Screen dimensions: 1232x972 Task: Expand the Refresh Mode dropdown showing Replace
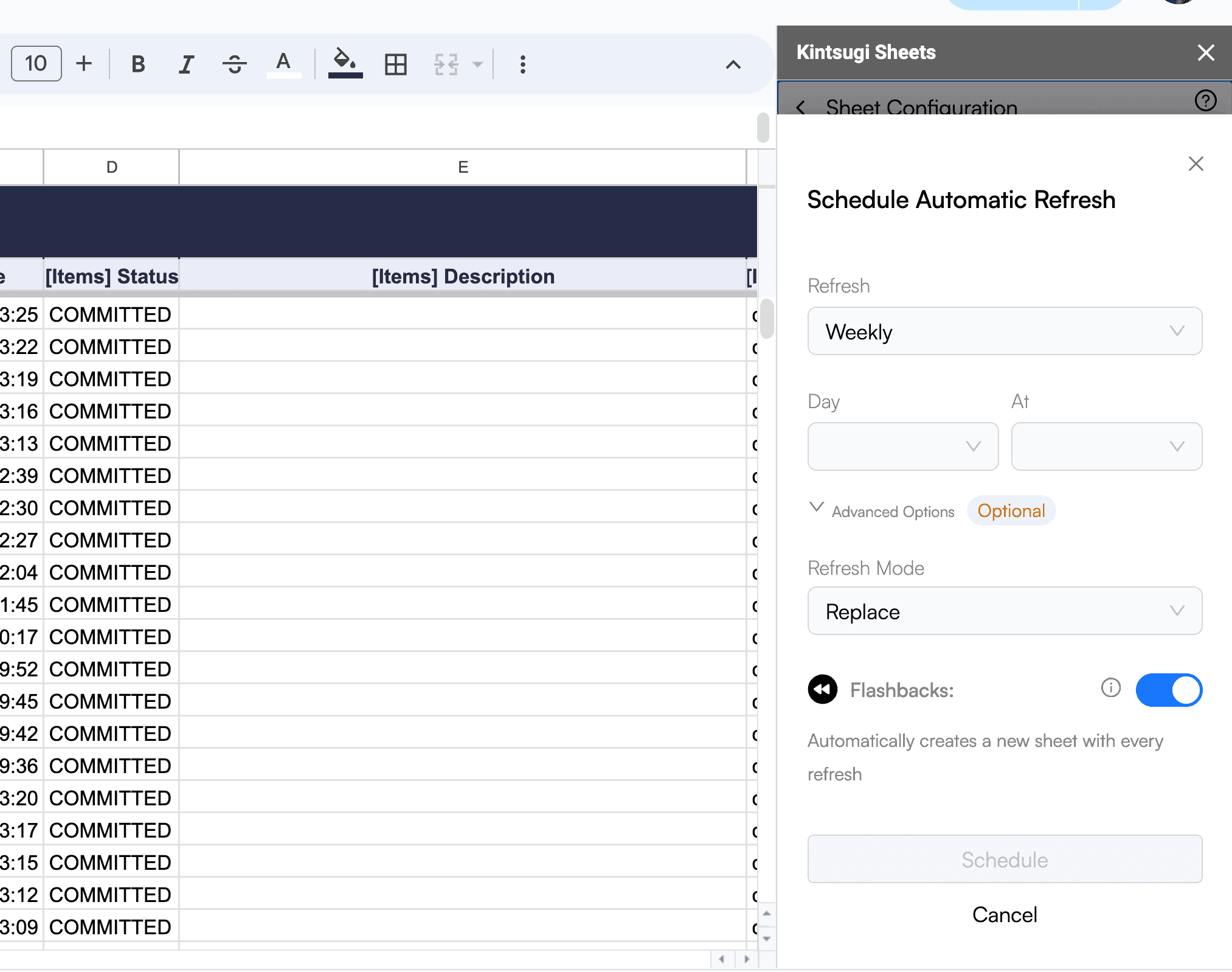click(1004, 611)
